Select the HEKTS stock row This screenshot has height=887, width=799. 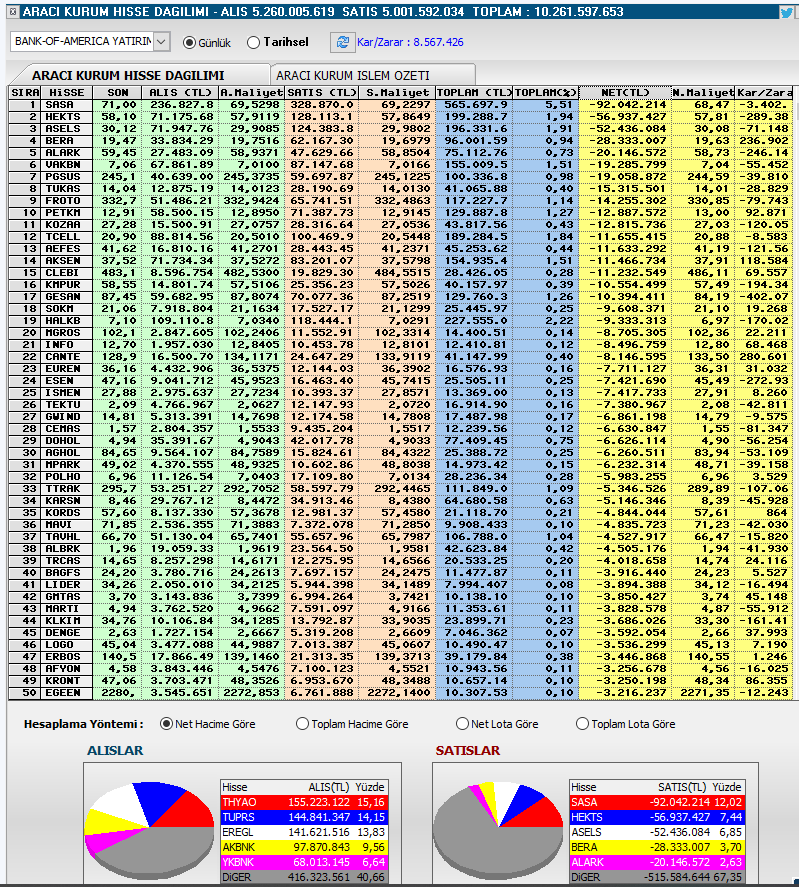click(401, 117)
